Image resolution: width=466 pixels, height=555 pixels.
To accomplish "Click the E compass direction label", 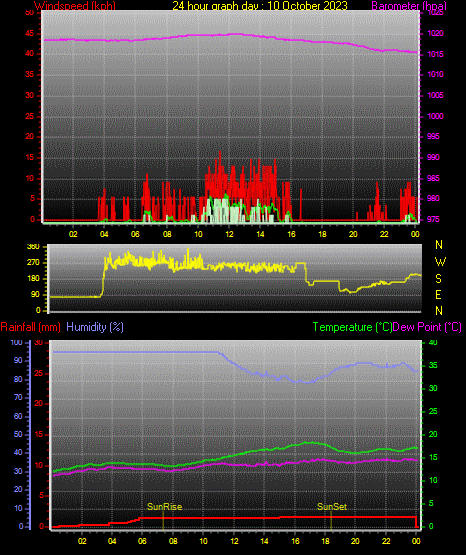I will click(438, 294).
